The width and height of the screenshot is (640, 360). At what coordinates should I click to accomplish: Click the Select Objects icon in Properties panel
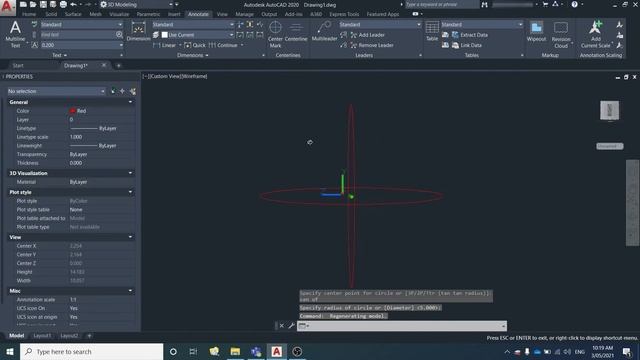click(x=122, y=91)
